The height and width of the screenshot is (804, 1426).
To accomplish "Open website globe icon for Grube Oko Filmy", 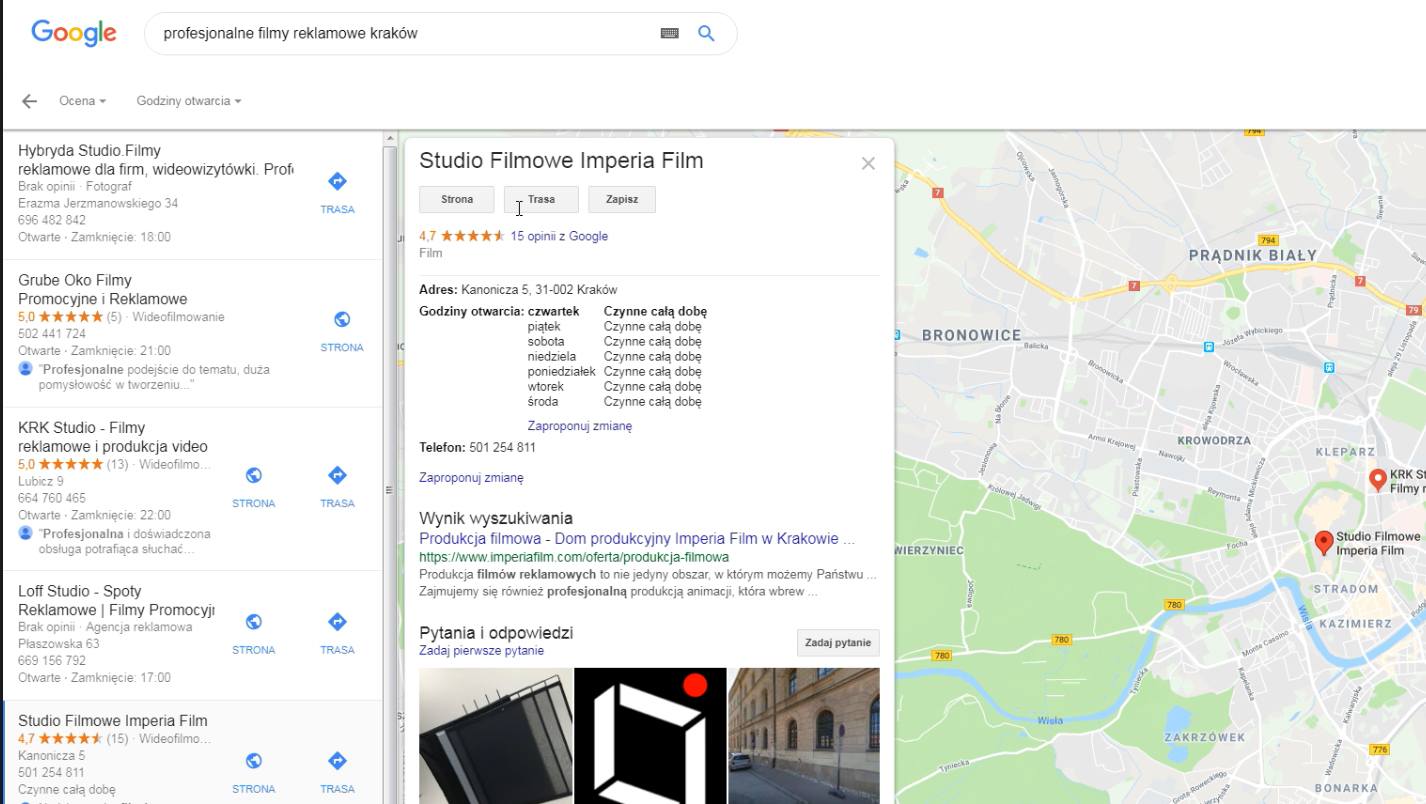I will 342,319.
